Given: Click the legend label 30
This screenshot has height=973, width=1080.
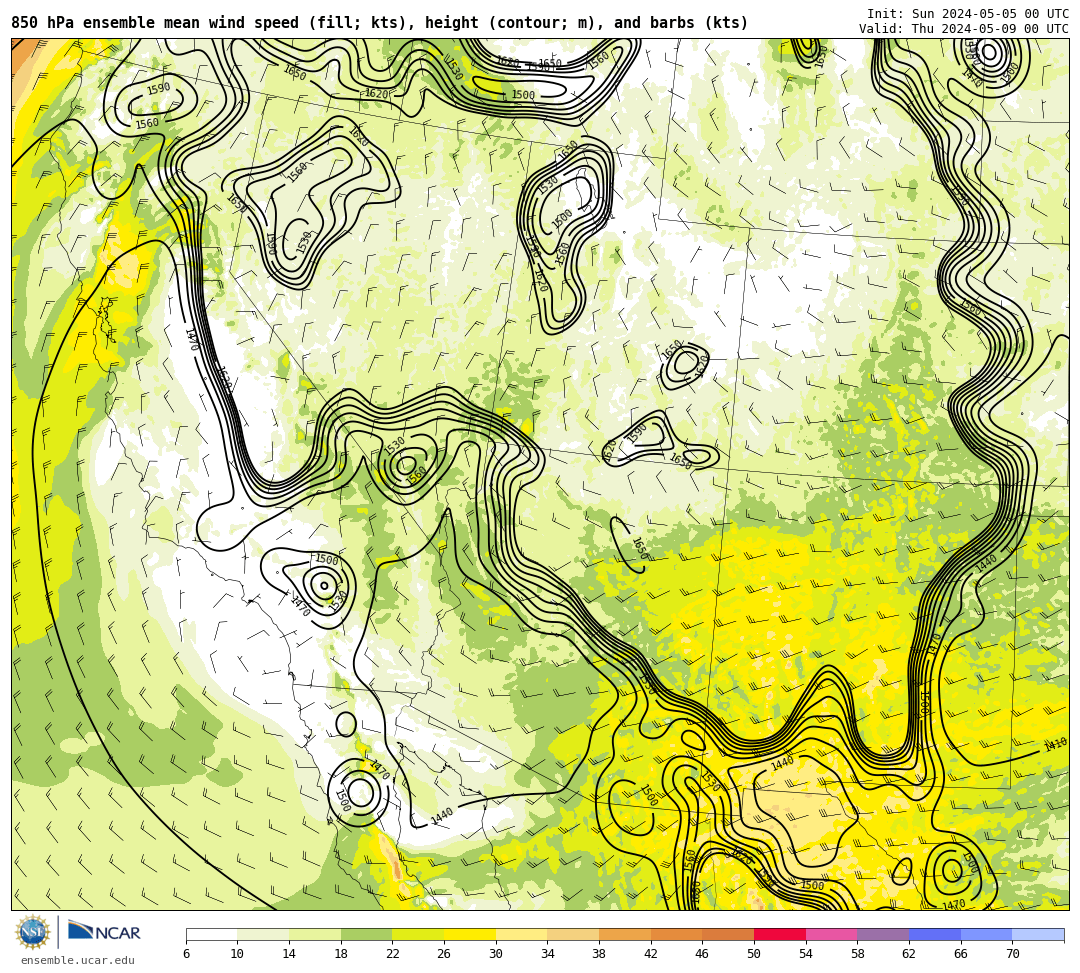Looking at the screenshot, I should 496,954.
